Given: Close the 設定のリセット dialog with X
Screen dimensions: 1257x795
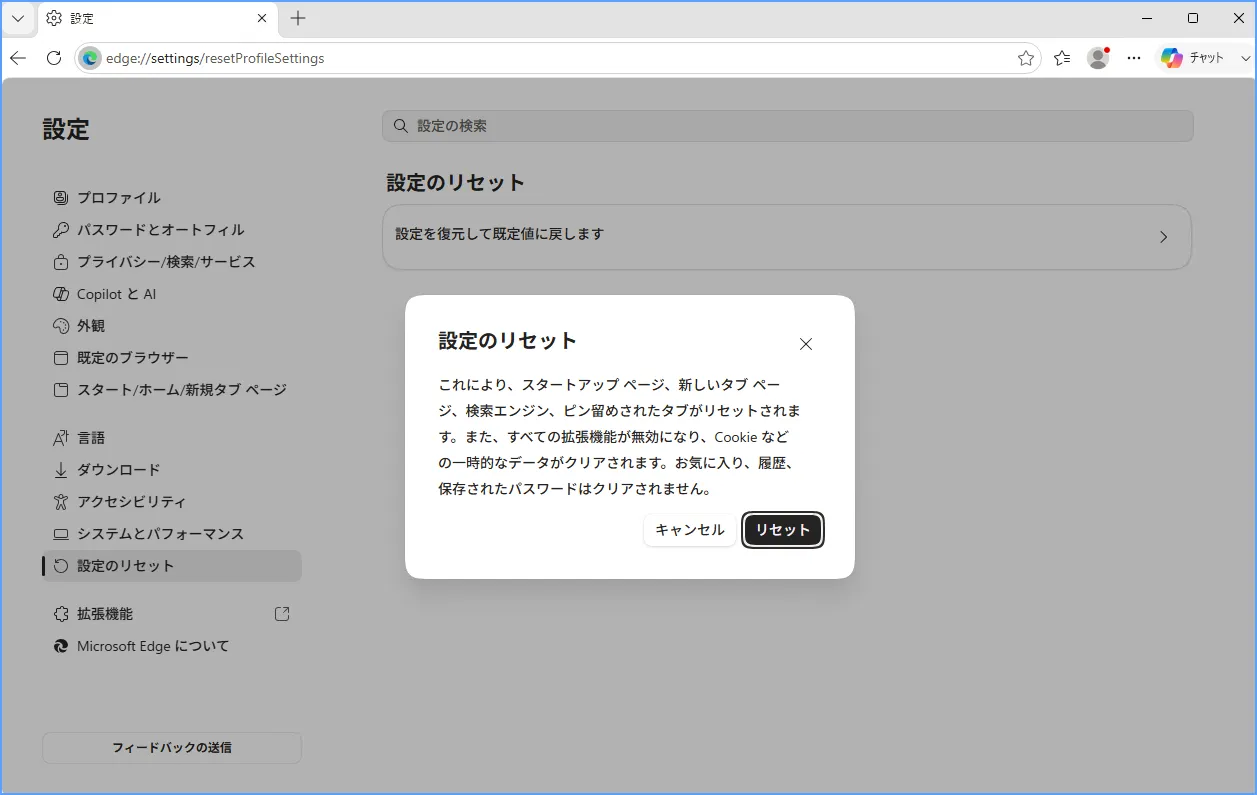Looking at the screenshot, I should 806,344.
